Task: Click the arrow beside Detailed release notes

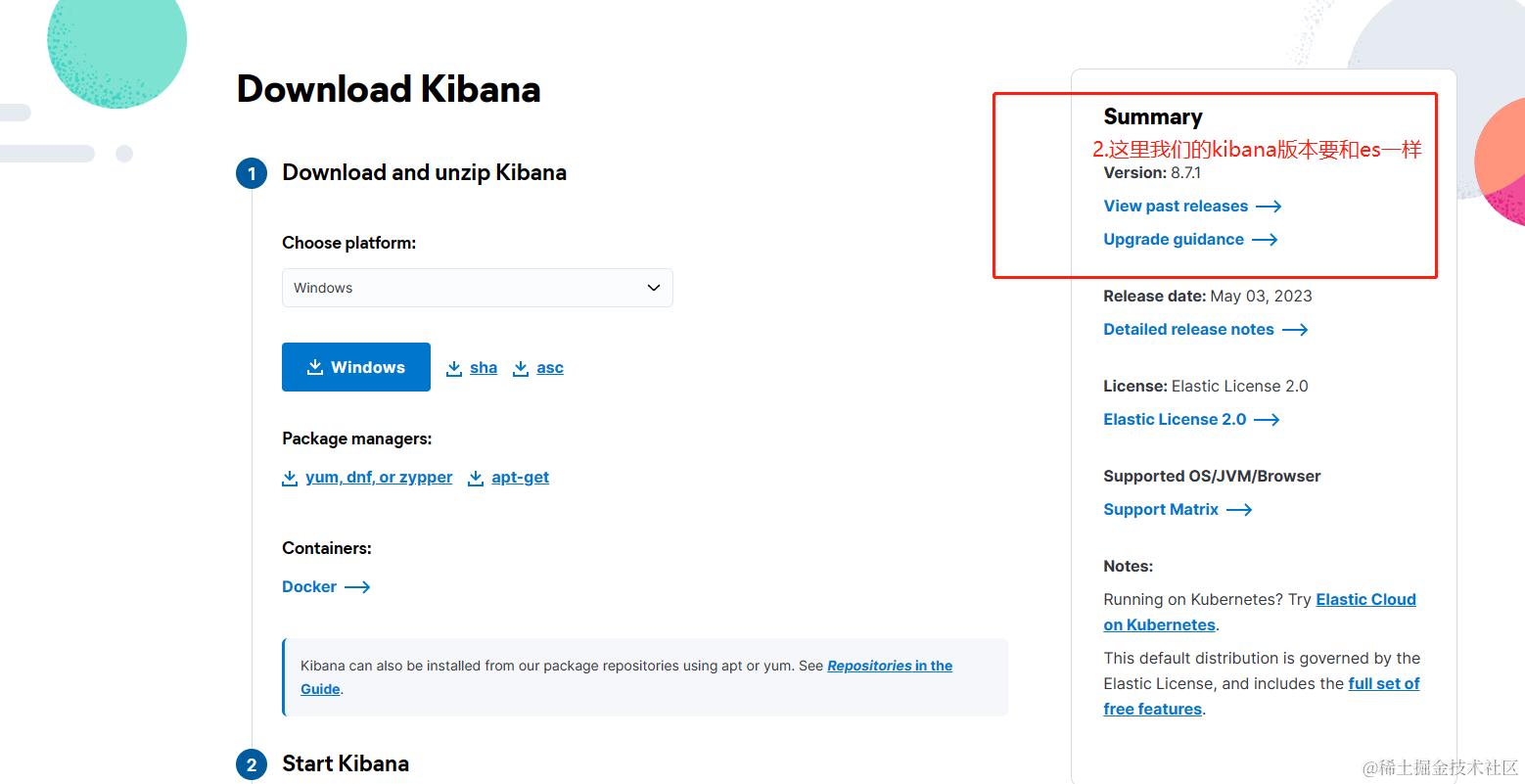Action: click(x=1295, y=330)
